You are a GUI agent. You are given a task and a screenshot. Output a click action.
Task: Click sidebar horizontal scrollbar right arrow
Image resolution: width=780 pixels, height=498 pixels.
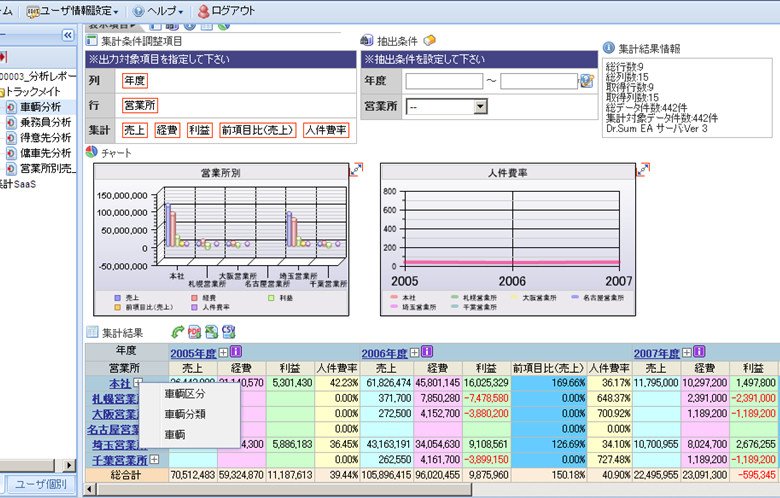69,465
